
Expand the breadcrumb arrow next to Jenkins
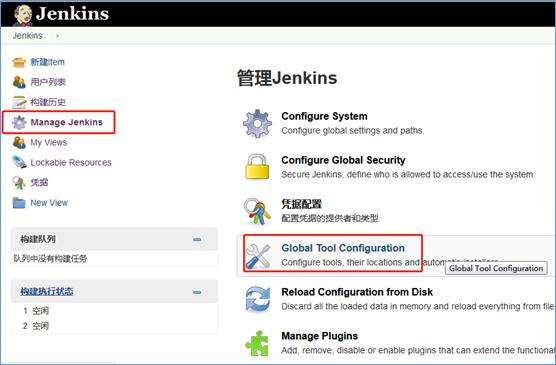tap(57, 36)
